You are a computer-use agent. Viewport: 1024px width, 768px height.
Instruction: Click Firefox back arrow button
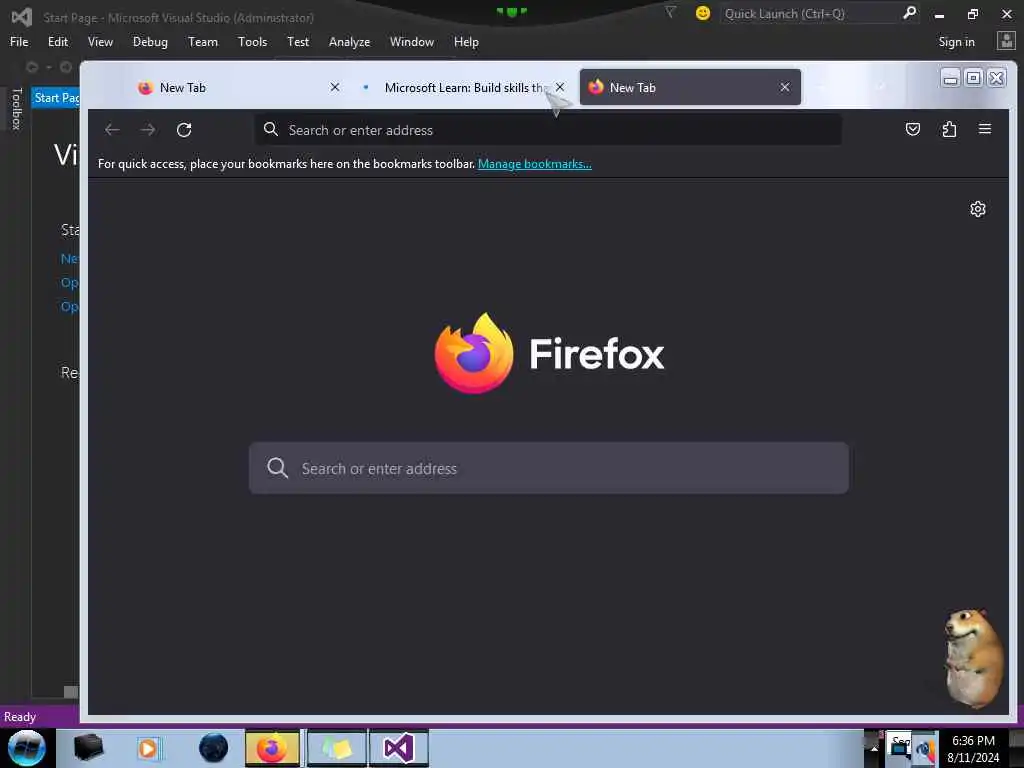tap(112, 130)
